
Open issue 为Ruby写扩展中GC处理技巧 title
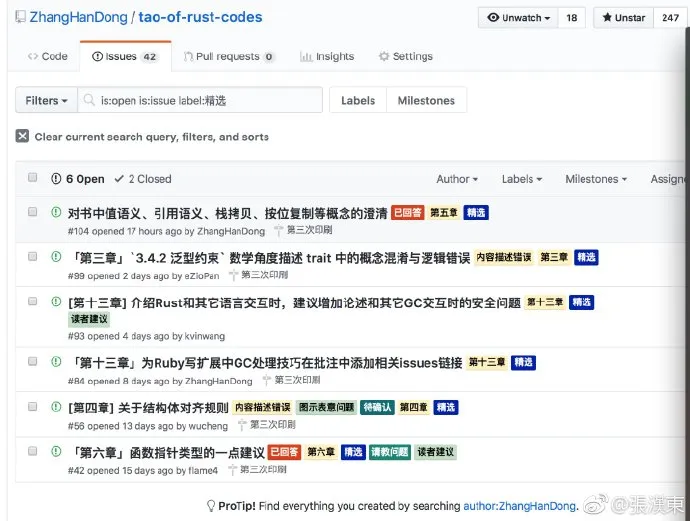[267, 363]
